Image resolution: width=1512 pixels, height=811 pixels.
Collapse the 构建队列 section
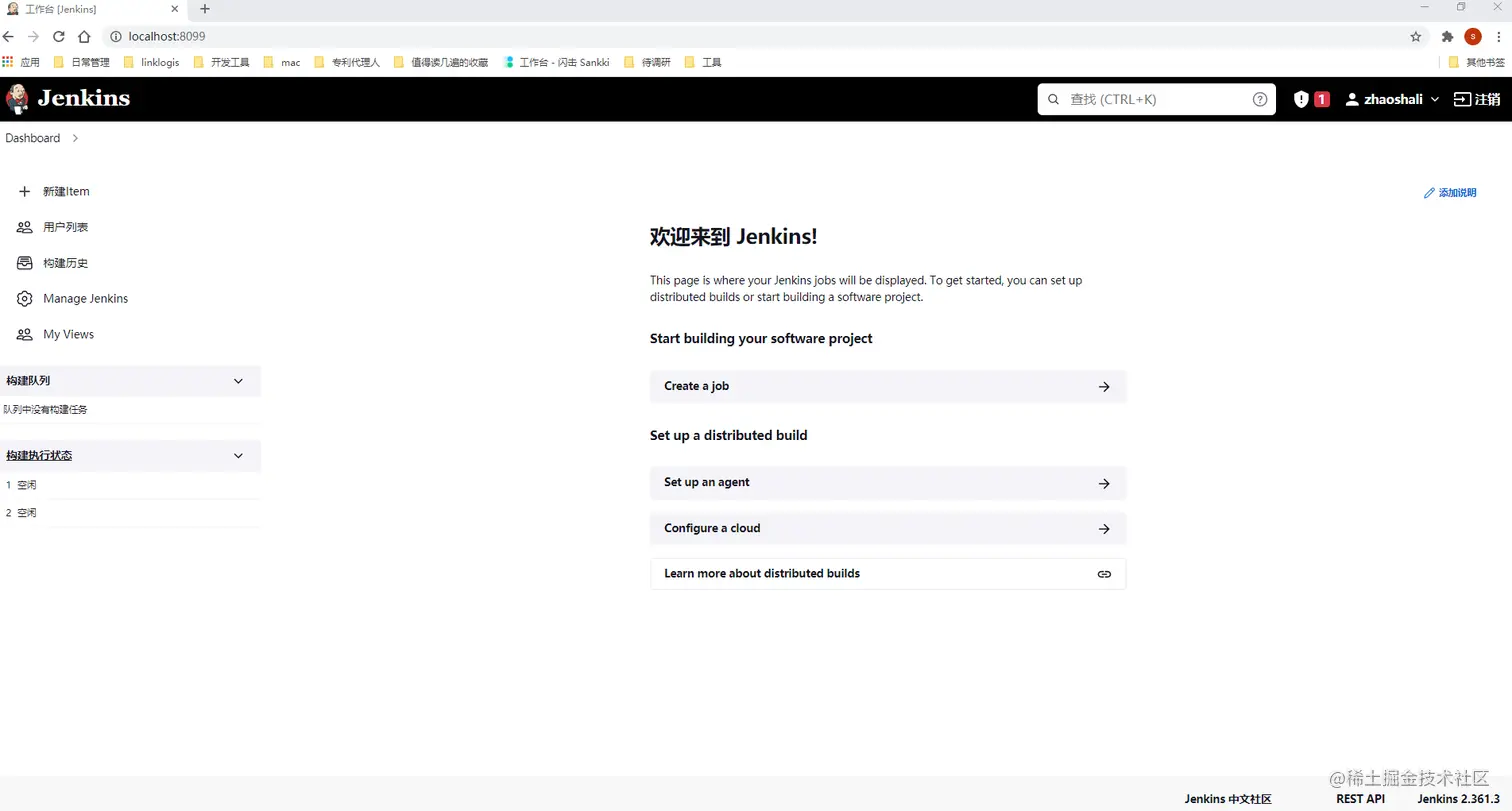[x=238, y=381]
